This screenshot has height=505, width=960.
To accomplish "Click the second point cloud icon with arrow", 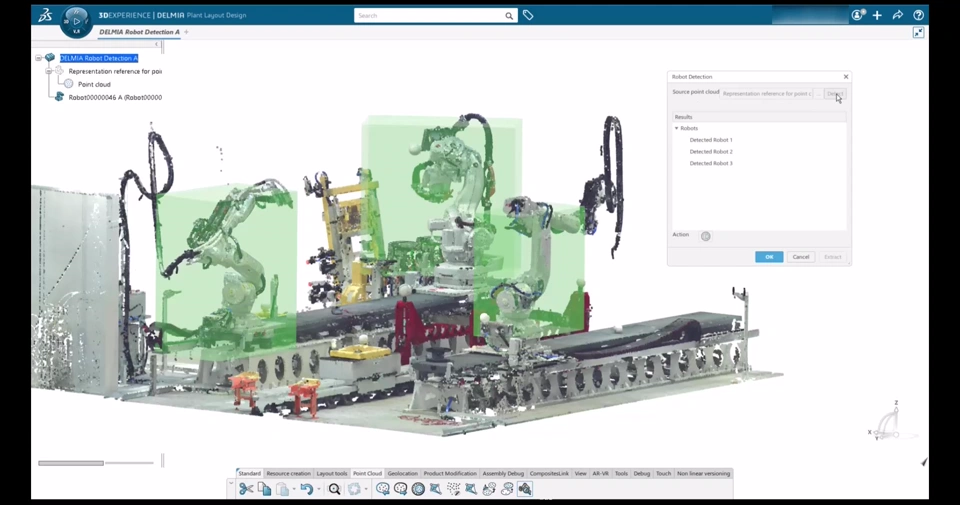I will pos(400,488).
